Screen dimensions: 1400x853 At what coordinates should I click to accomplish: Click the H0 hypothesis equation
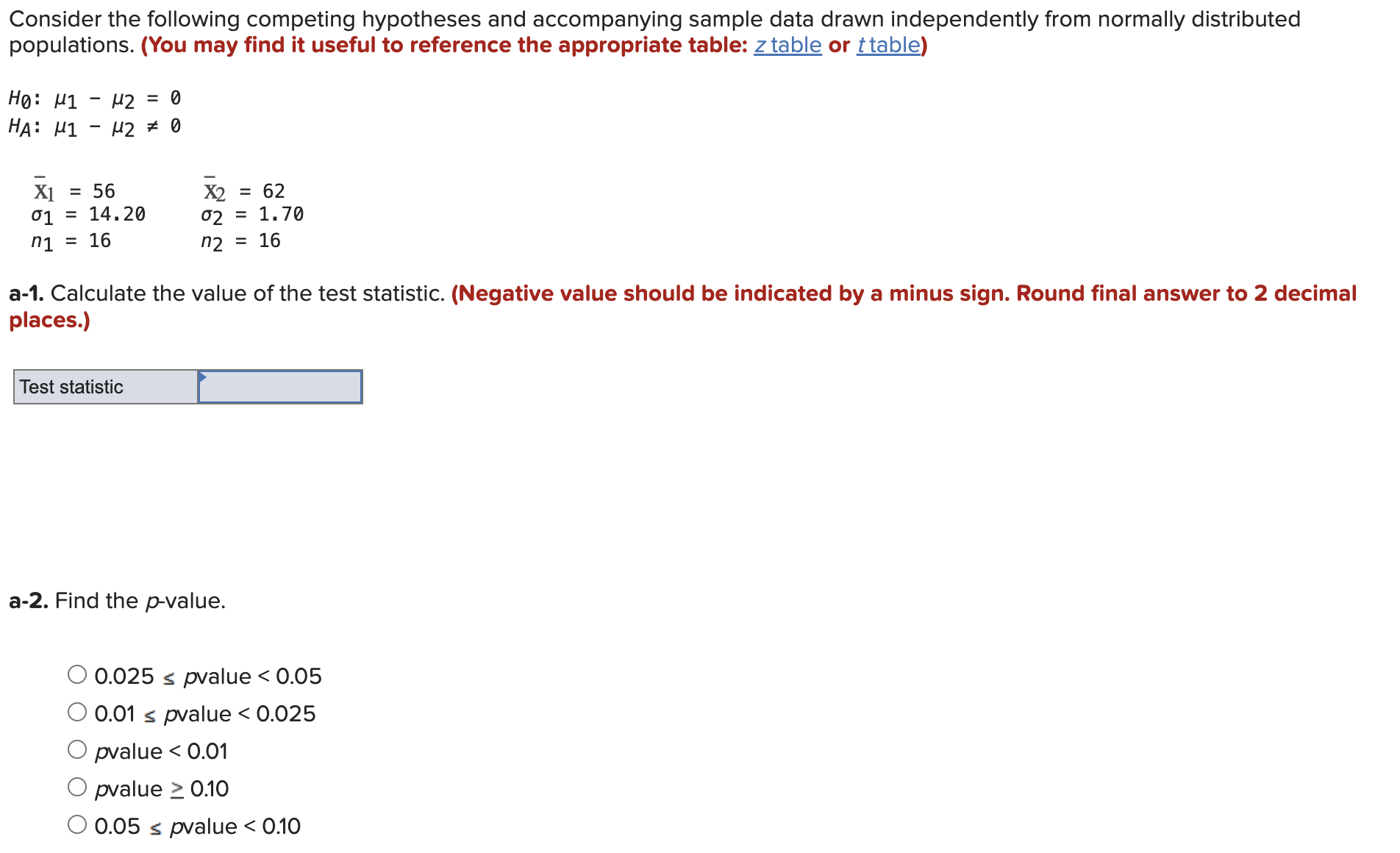[92, 98]
